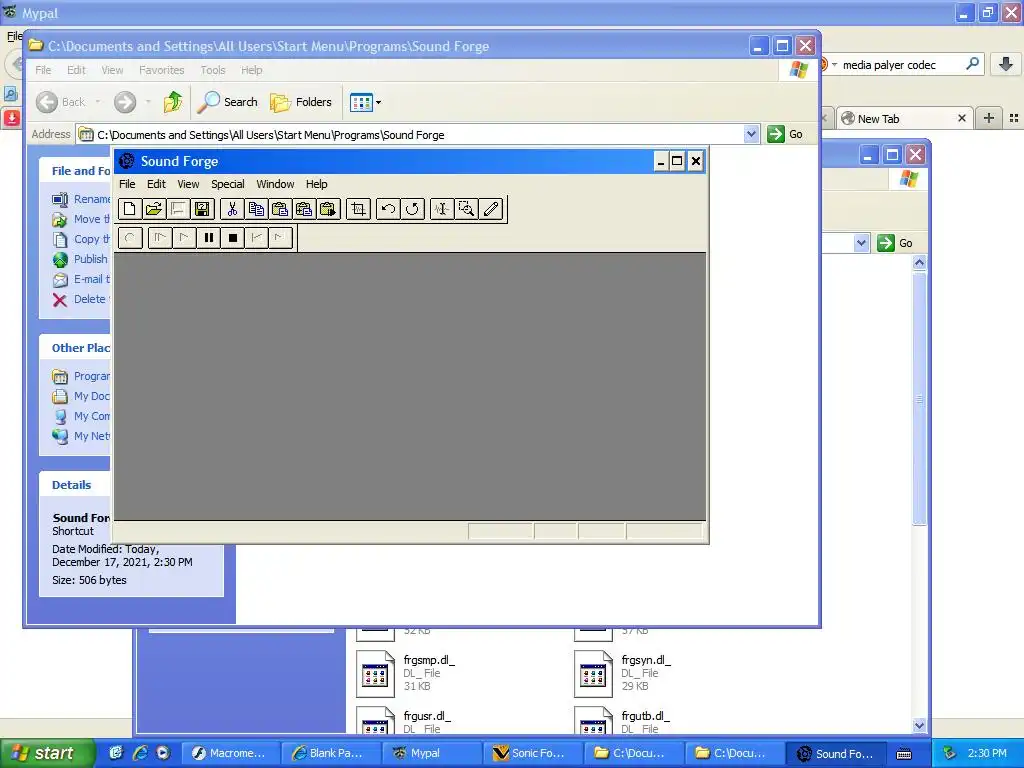Click Go beside the Sound Forge address
Screen dimensions: 1024x768
(786, 135)
